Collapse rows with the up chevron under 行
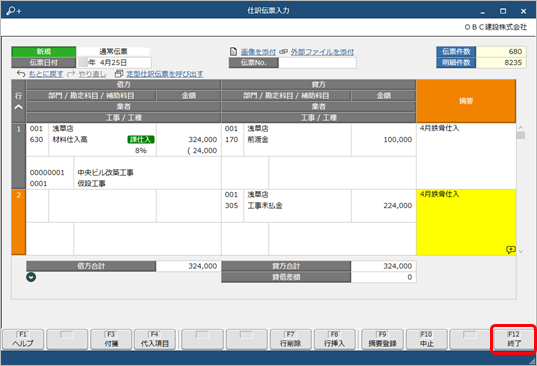This screenshot has height=366, width=537. [18, 107]
